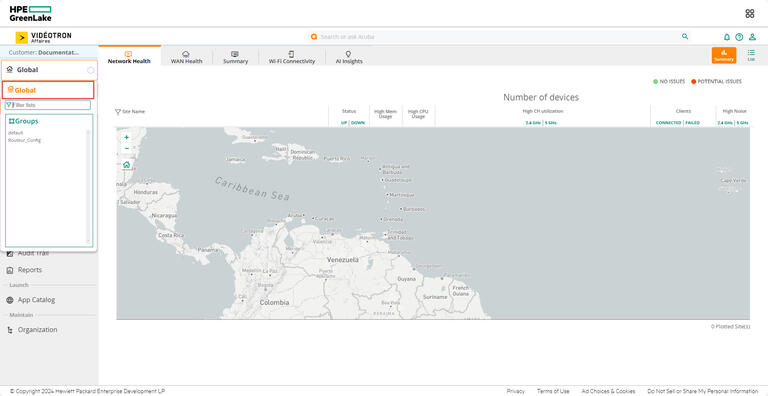The image size is (768, 396).
Task: Sort by Status DOWN
Action: (x=358, y=123)
